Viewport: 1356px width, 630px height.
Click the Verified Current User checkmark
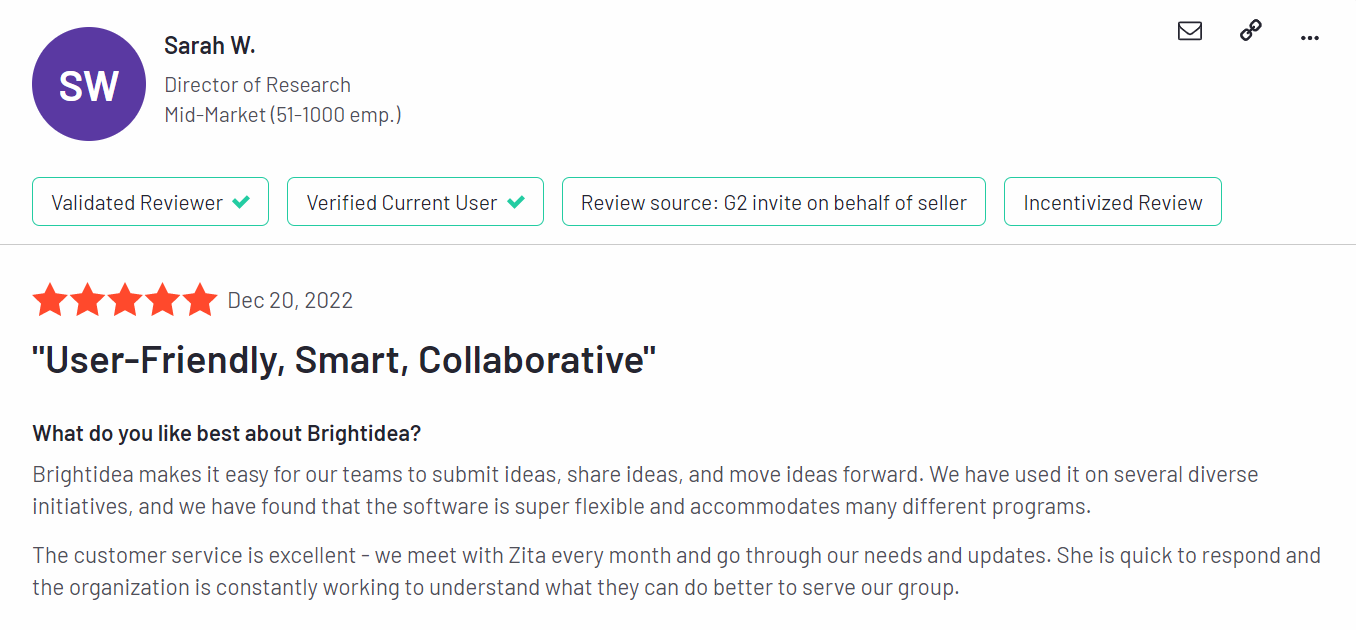515,202
